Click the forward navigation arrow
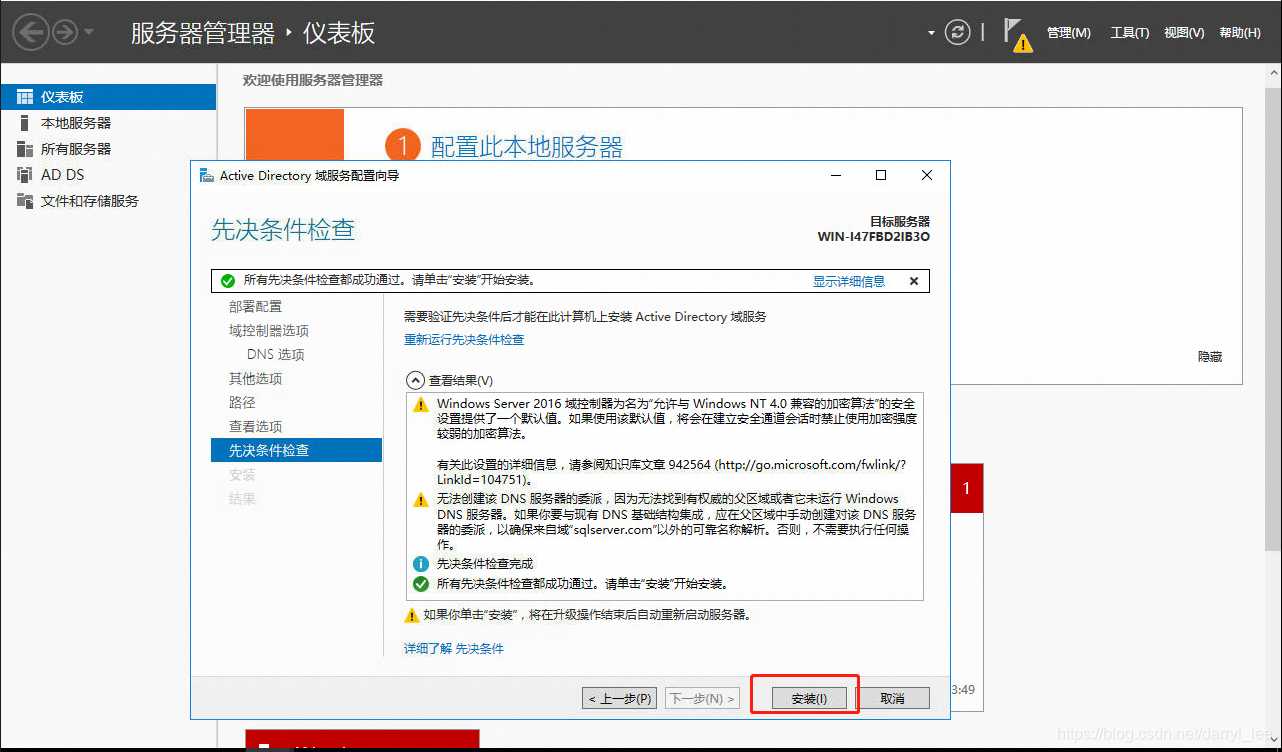This screenshot has height=752, width=1282. 65,33
